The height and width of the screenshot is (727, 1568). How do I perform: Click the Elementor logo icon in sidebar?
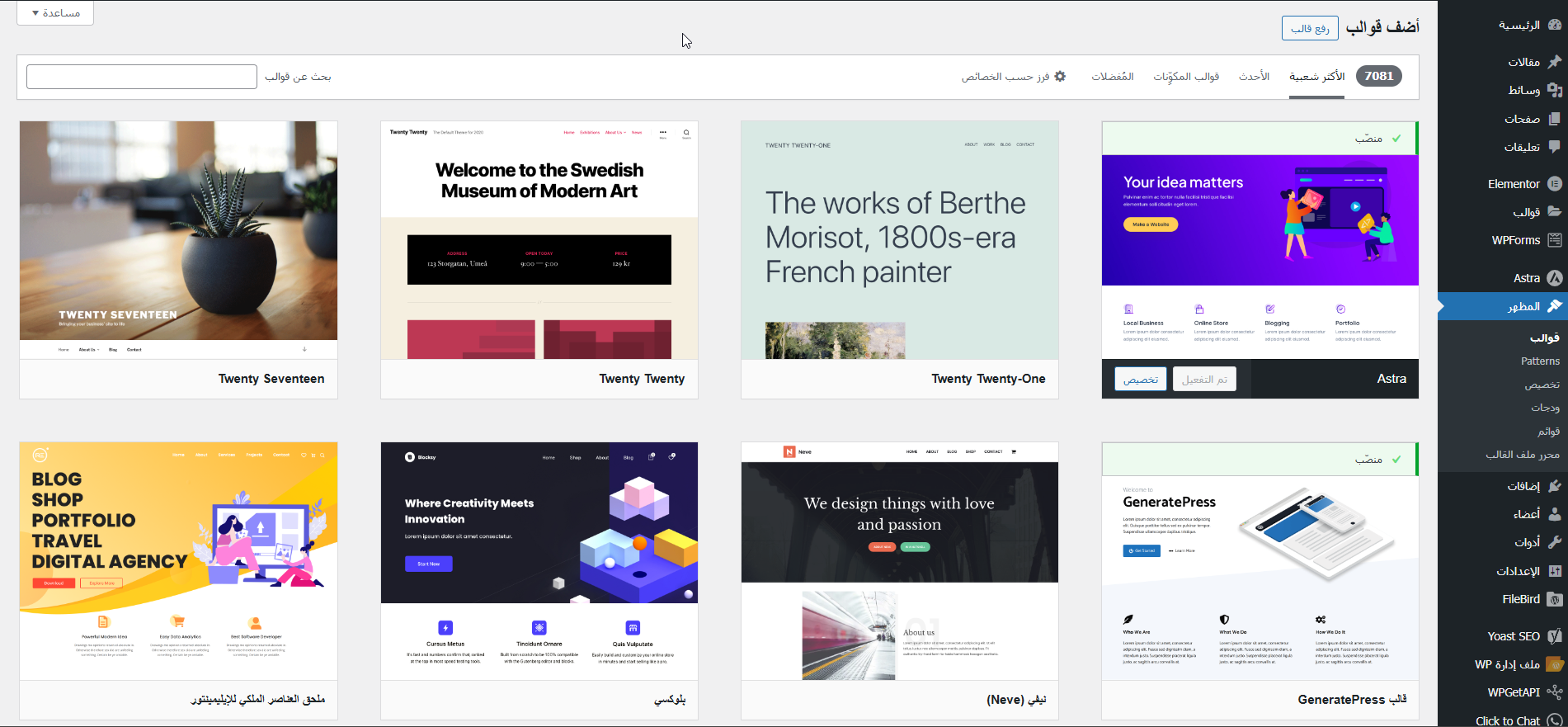pyautogui.click(x=1554, y=184)
